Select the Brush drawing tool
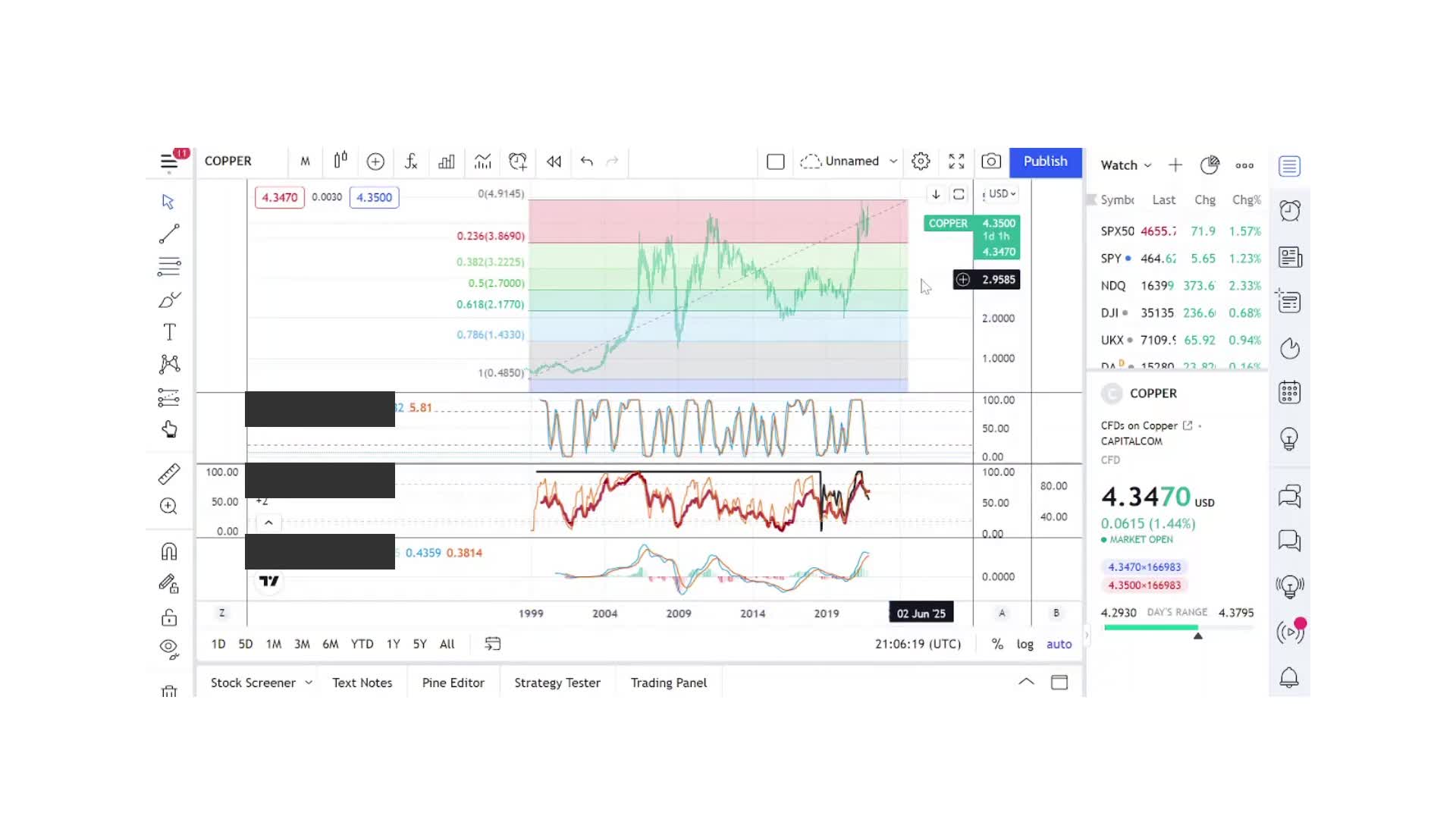This screenshot has height=819, width=1456. tap(168, 299)
